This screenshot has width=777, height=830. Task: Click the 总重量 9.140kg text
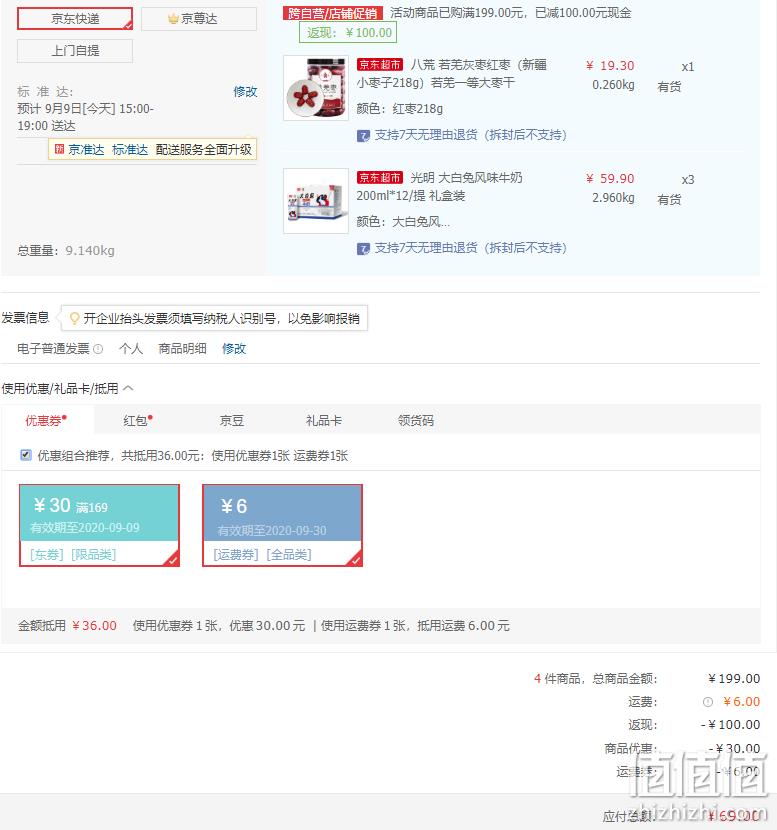coord(66,251)
